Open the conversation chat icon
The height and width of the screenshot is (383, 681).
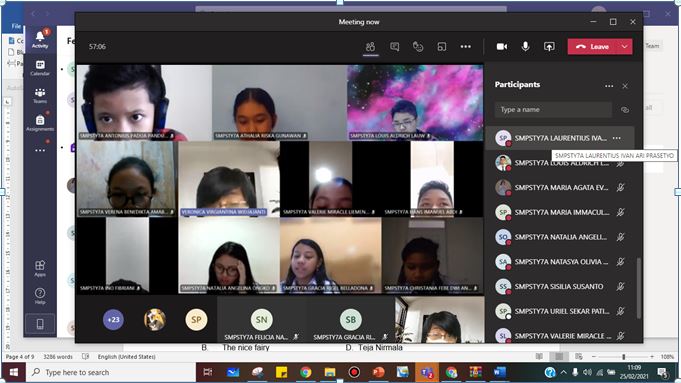[394, 46]
